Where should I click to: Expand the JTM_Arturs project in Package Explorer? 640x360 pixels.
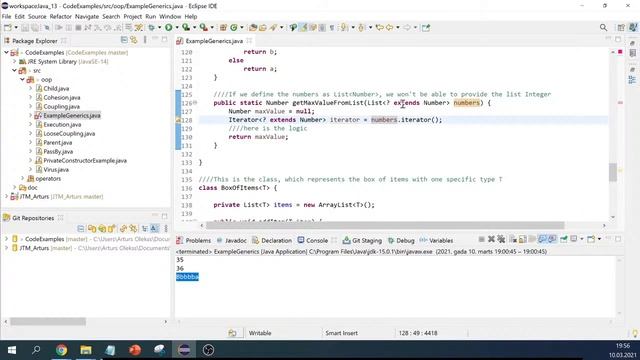(7, 196)
